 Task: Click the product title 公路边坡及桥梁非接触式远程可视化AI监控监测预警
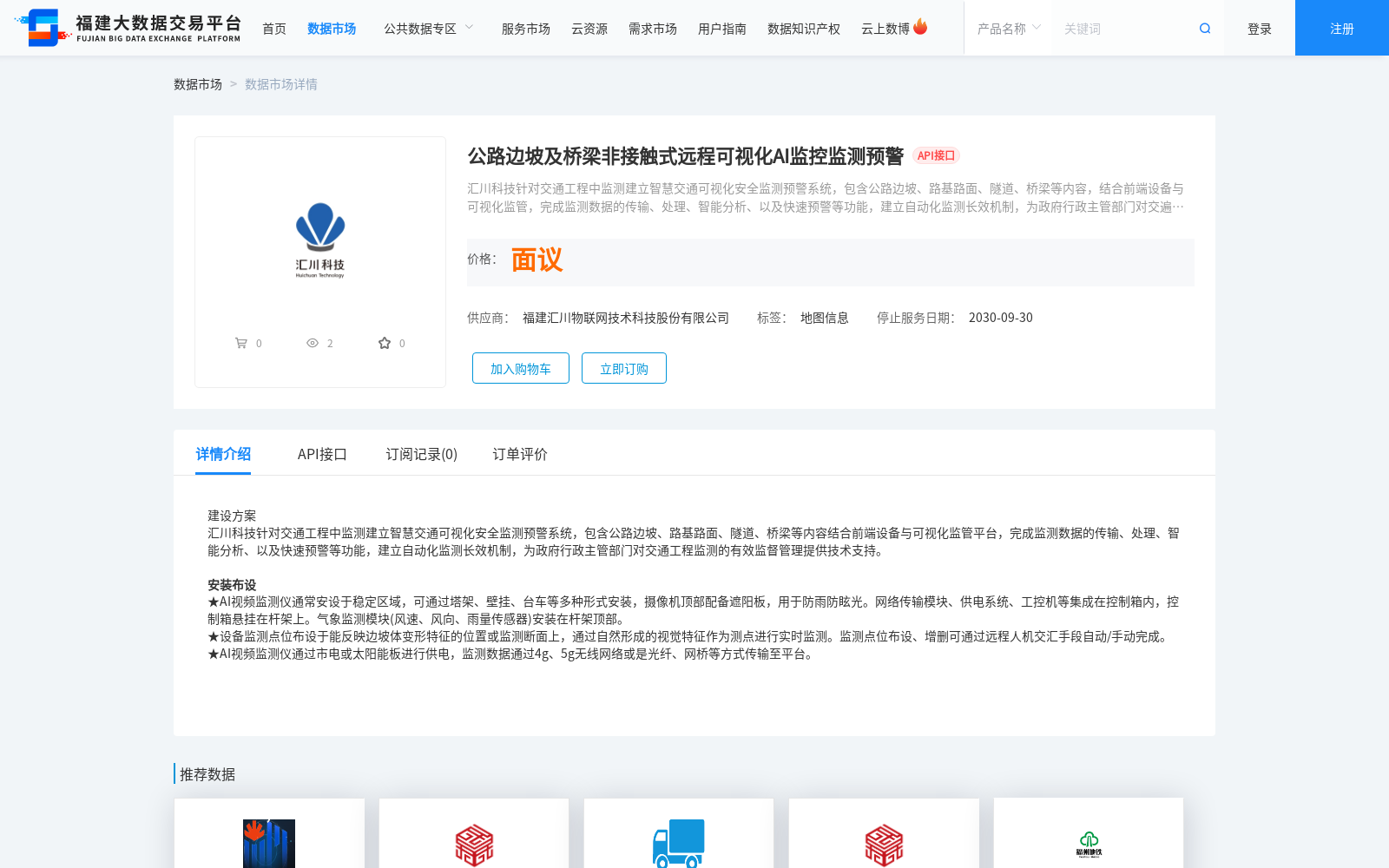click(x=686, y=156)
